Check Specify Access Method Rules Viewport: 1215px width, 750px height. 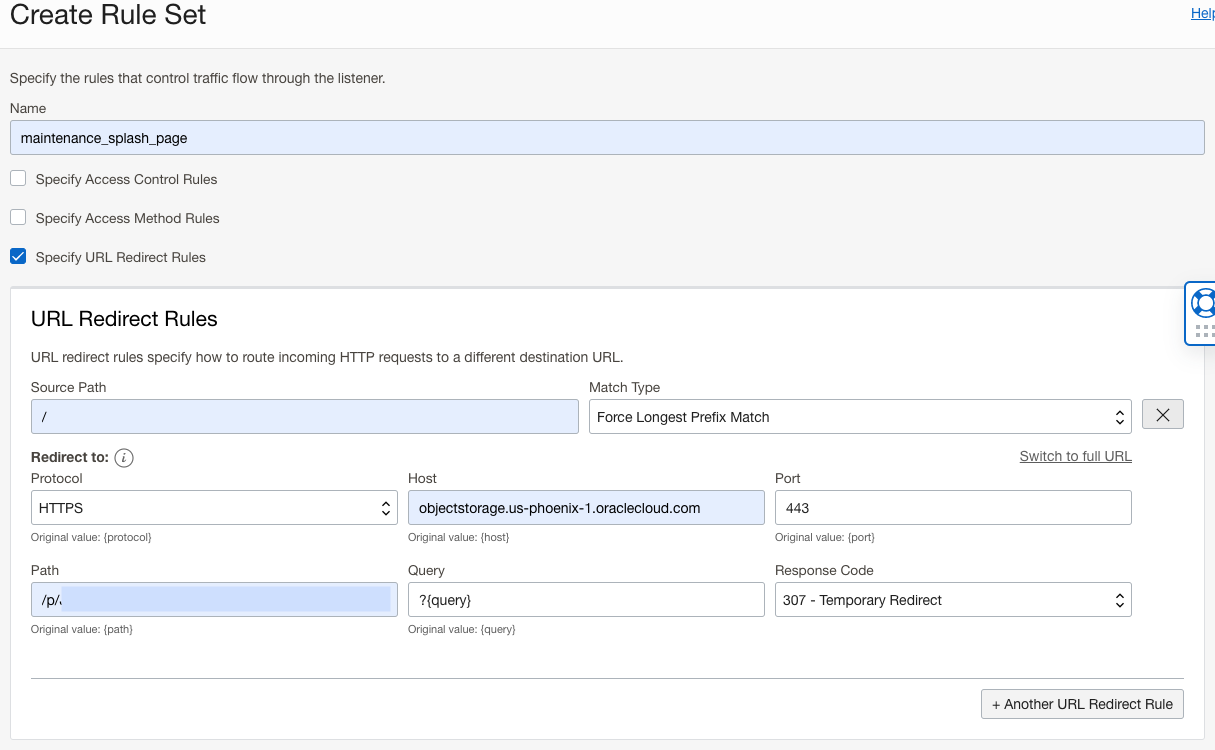point(18,218)
